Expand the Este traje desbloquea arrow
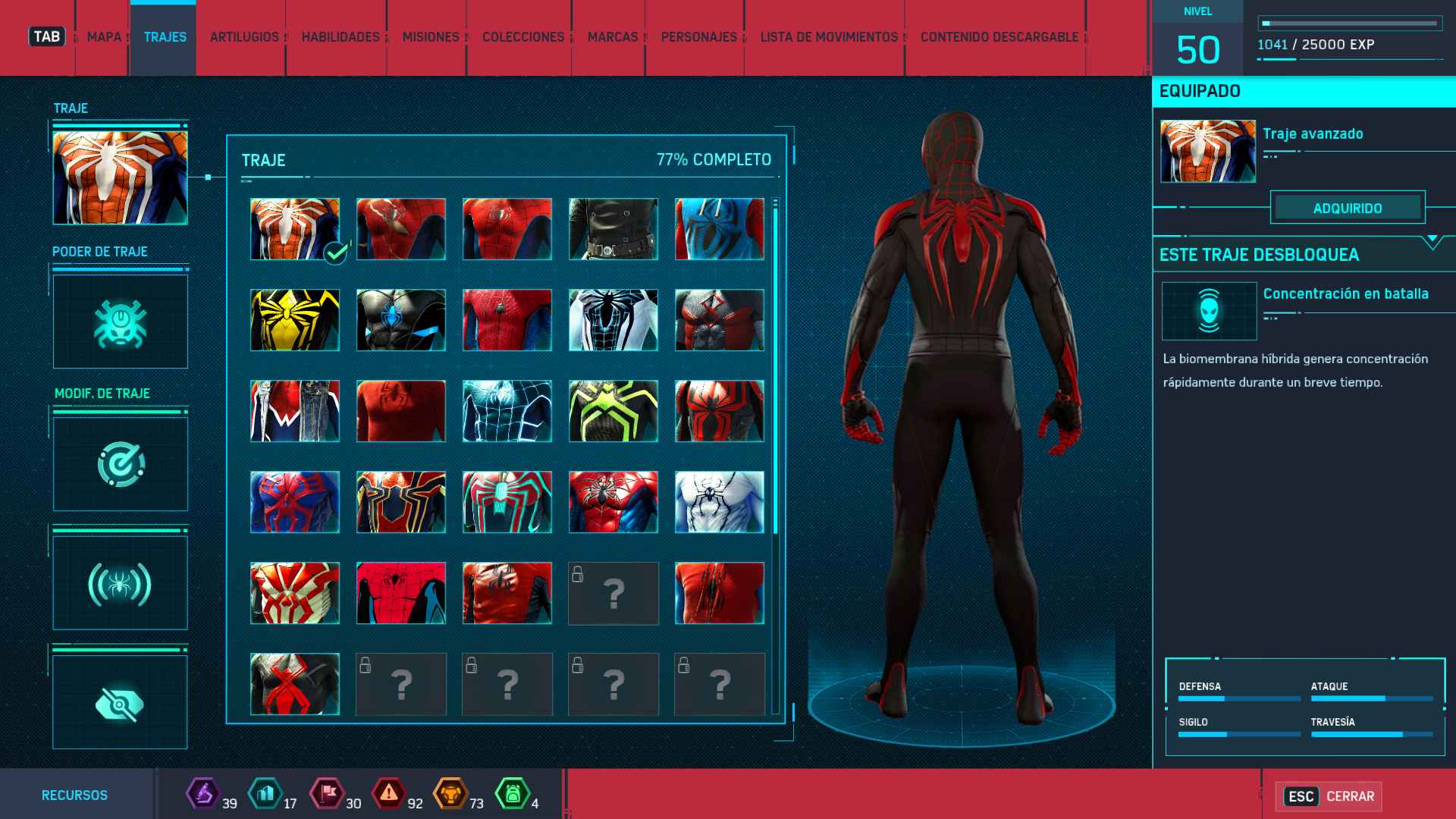This screenshot has height=819, width=1456. point(1432,241)
